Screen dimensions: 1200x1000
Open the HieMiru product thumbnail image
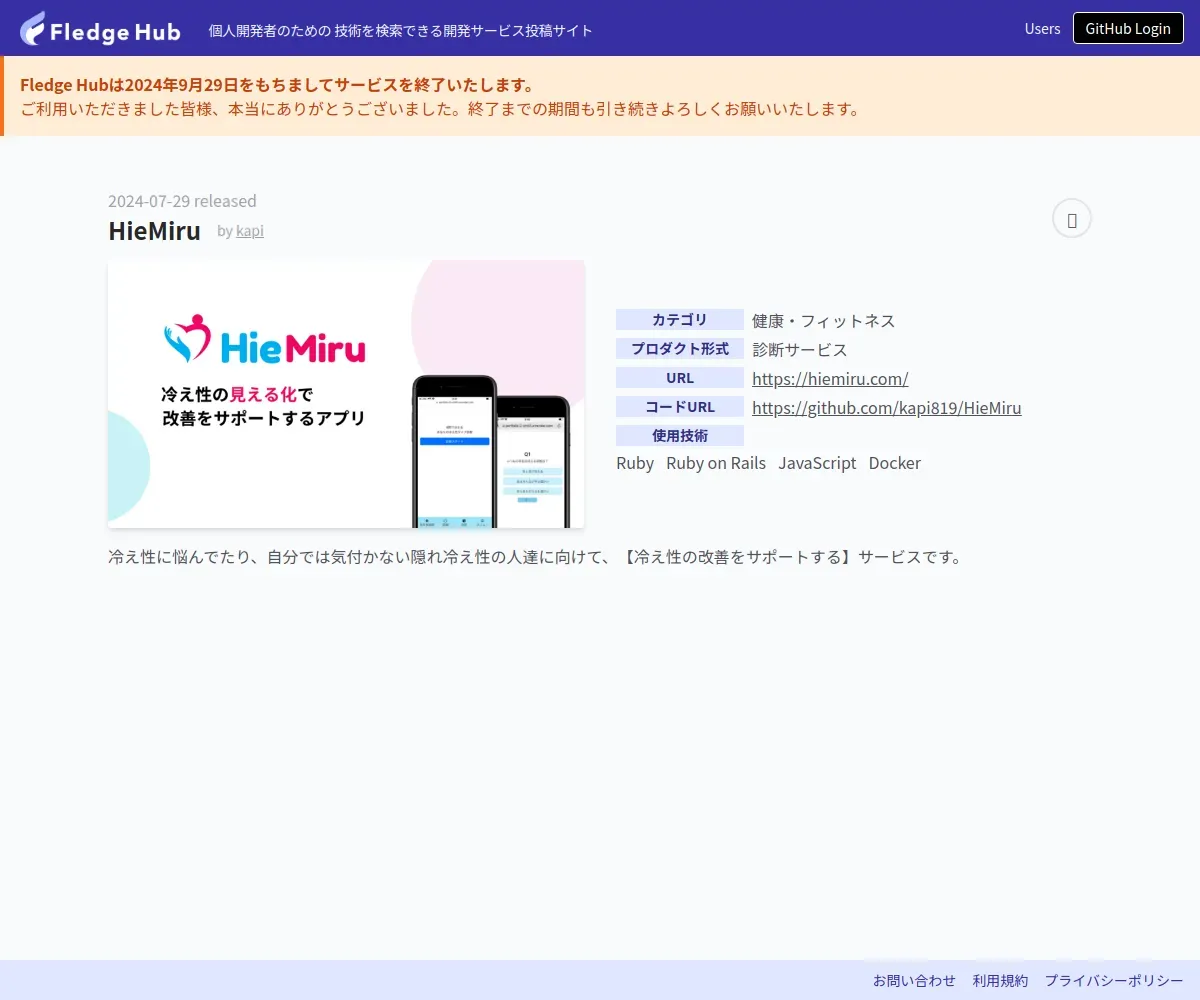pyautogui.click(x=346, y=394)
